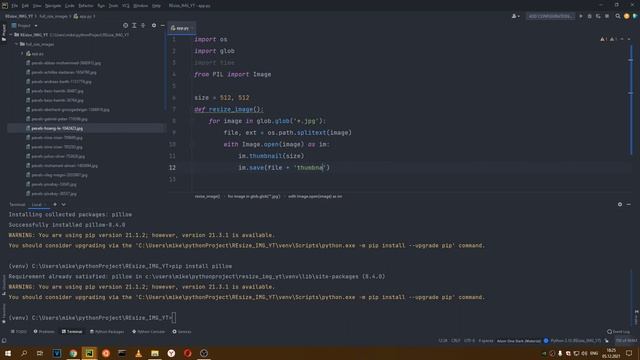Screen dimensions: 640x360
Task: Select pexels-gabriel-peter jpg file in tree
Action: coord(59,119)
